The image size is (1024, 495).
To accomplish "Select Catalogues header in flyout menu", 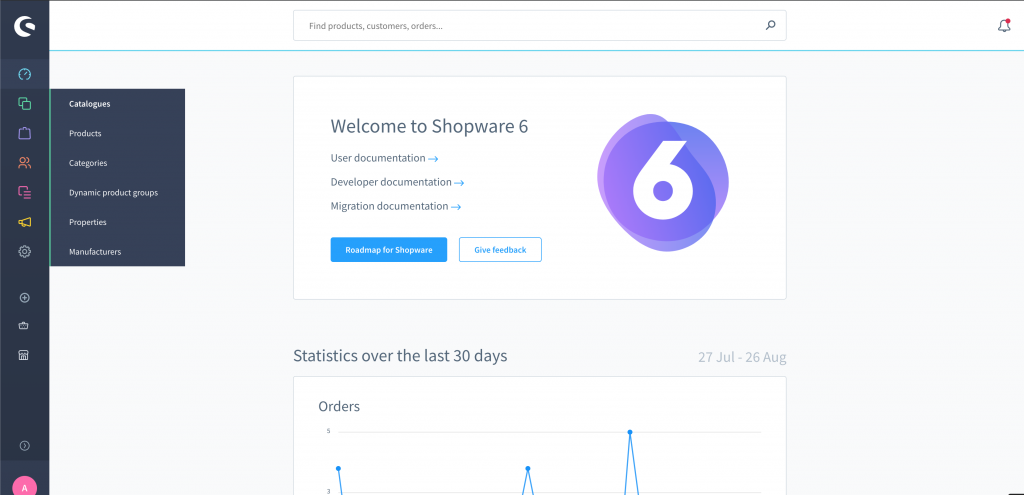I will click(x=89, y=104).
